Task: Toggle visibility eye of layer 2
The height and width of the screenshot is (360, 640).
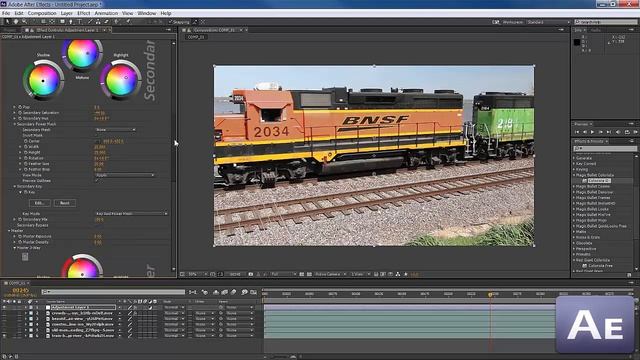Action: 4,313
